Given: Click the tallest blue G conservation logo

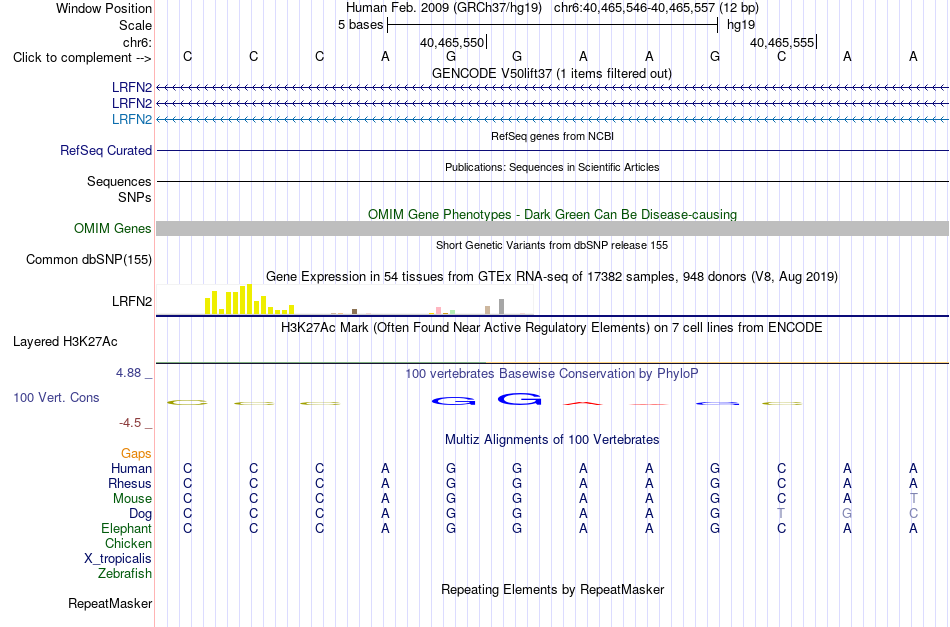Looking at the screenshot, I should [x=519, y=399].
